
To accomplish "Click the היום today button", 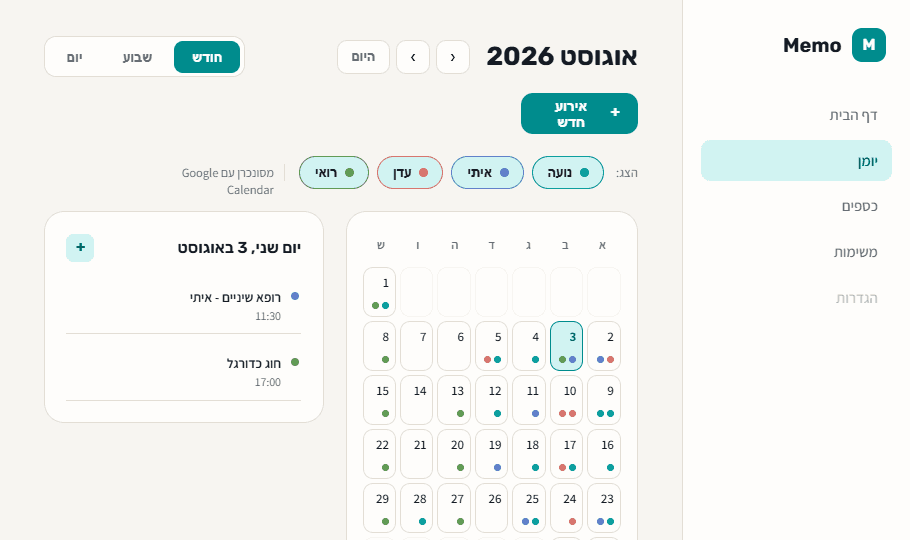I will tap(363, 57).
